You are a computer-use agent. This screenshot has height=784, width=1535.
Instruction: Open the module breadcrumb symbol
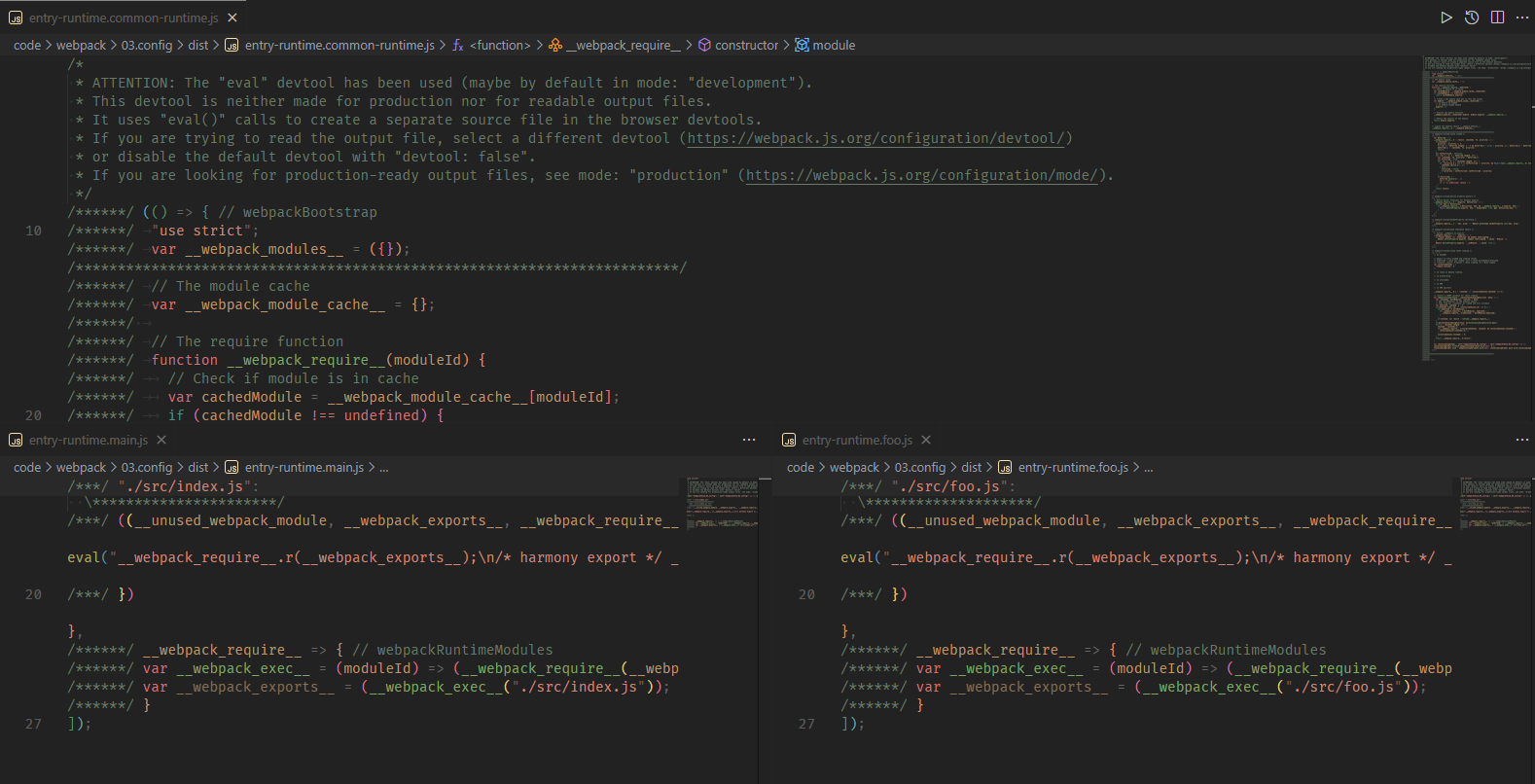[x=834, y=45]
